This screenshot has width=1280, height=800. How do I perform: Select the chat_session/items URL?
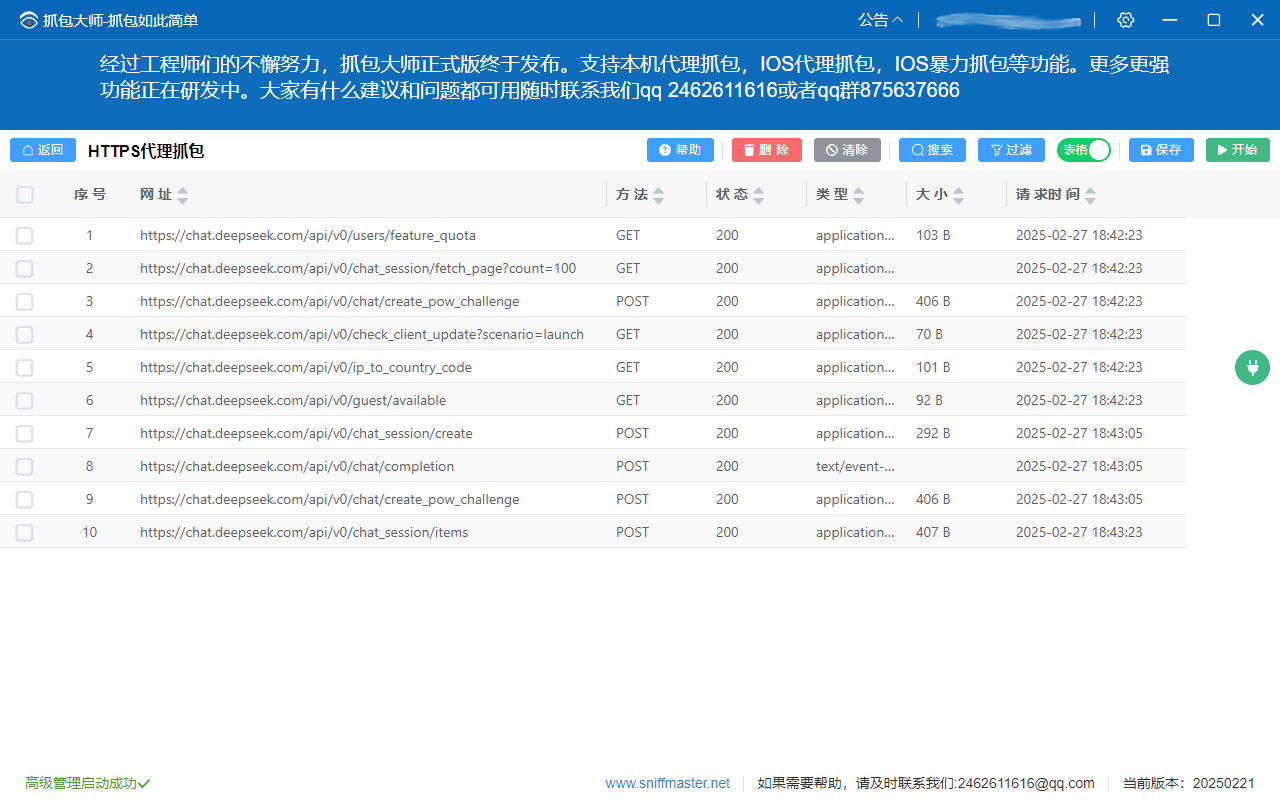click(304, 533)
